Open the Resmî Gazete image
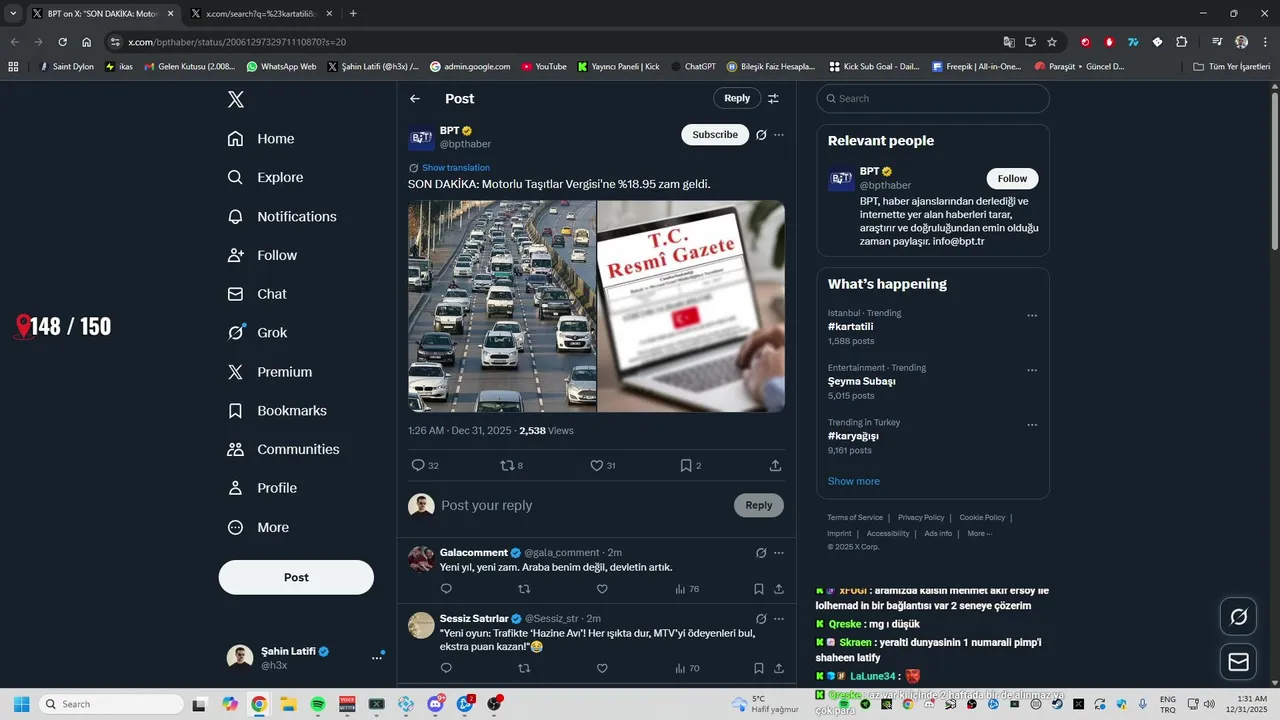Screen dimensions: 1280x720 pos(691,306)
